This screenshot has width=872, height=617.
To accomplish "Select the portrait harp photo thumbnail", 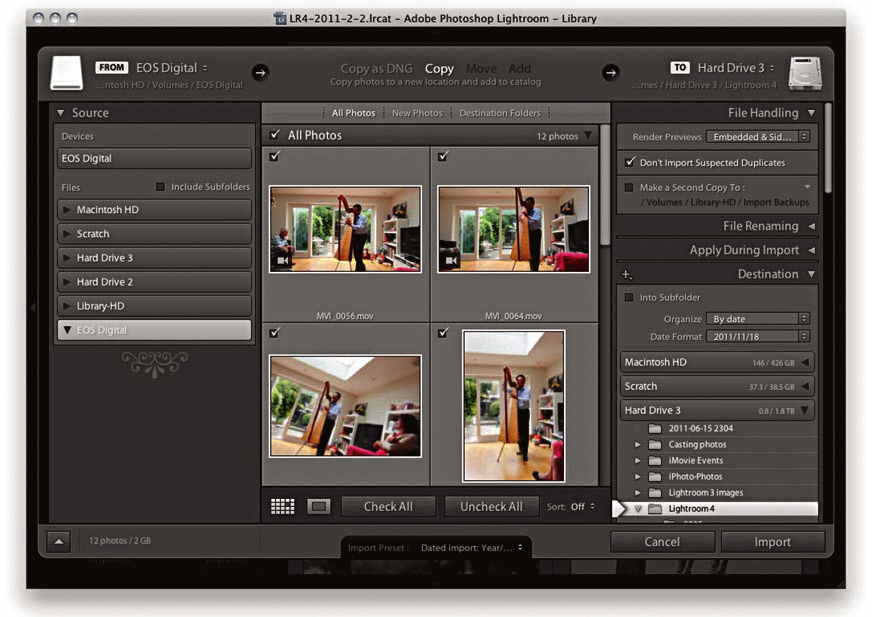I will [513, 406].
